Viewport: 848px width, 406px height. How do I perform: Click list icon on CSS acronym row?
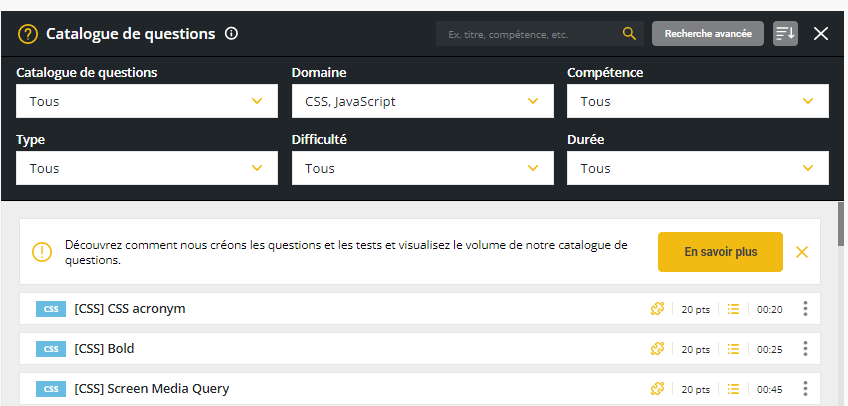click(x=733, y=309)
